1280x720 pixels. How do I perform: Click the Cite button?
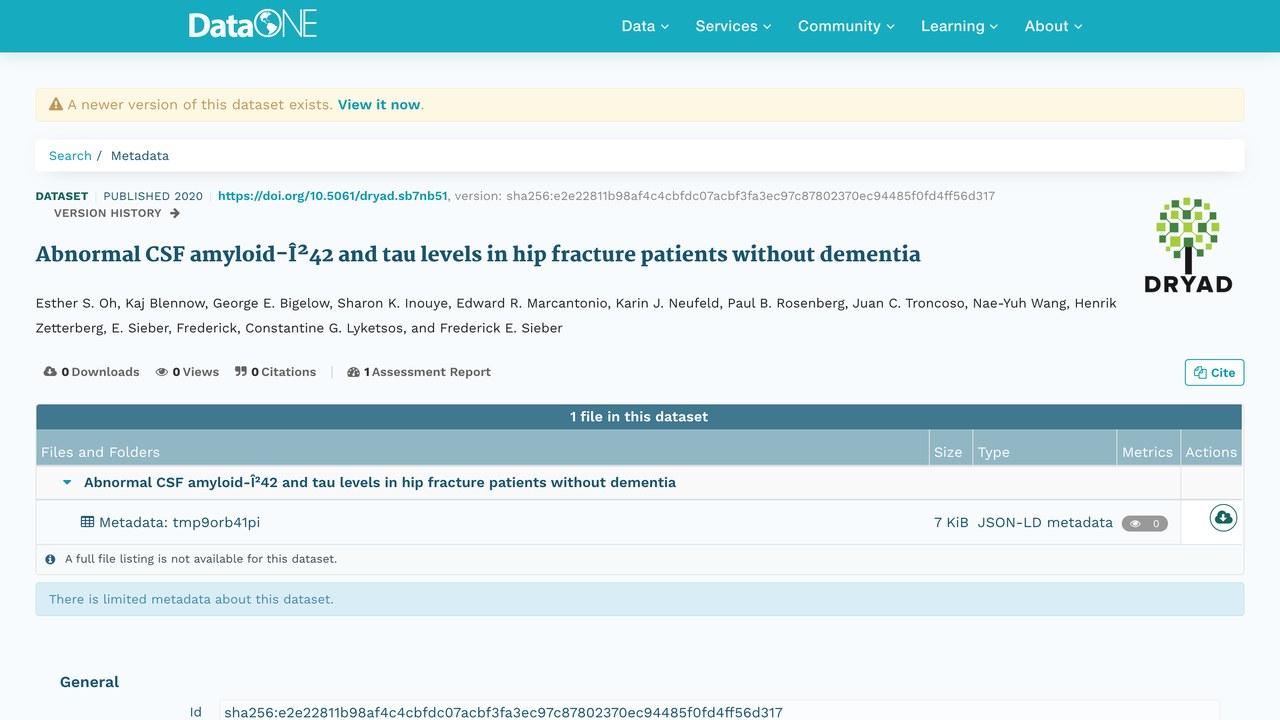click(1214, 372)
